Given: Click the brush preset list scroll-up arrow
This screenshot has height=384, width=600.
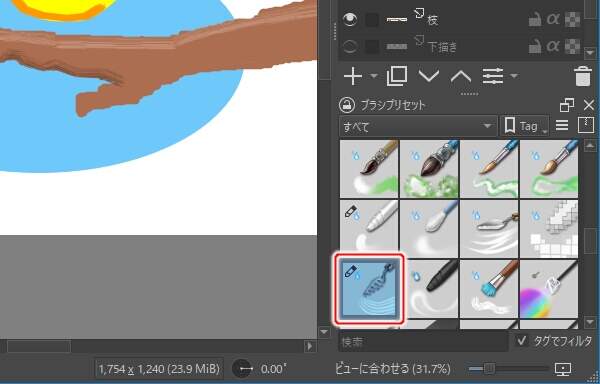Looking at the screenshot, I should click(x=590, y=145).
